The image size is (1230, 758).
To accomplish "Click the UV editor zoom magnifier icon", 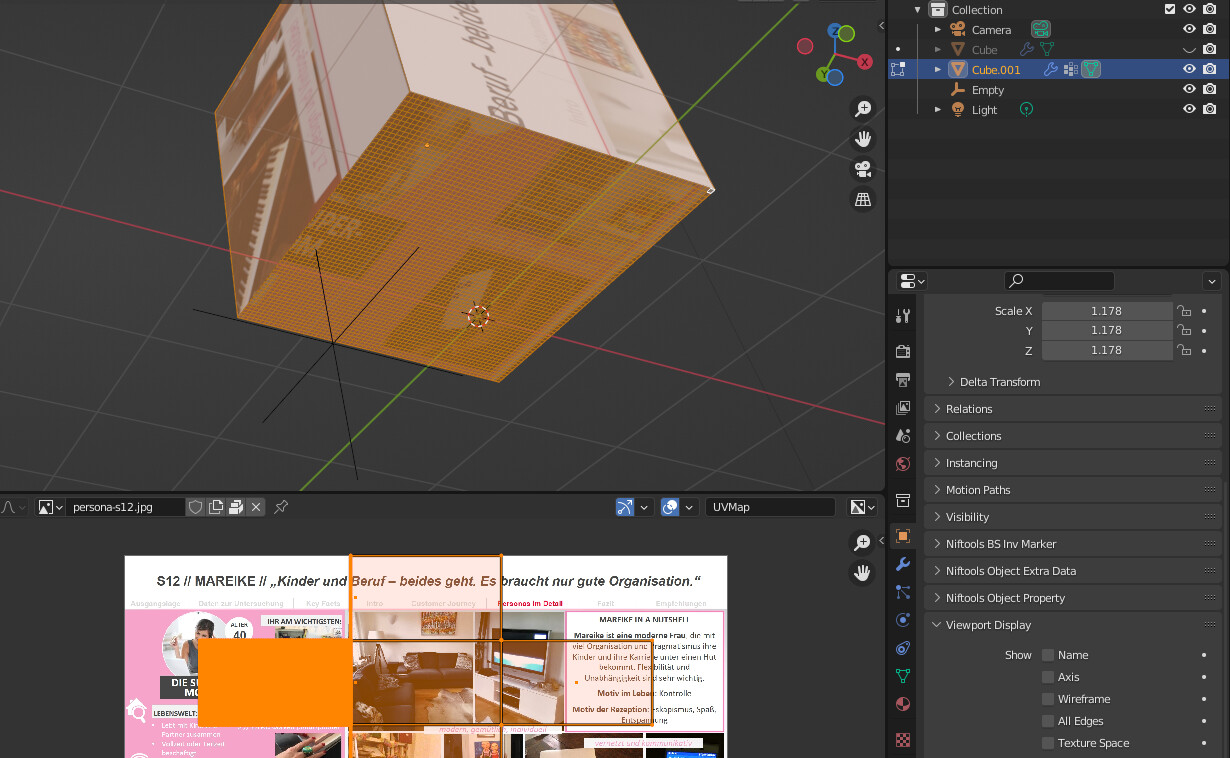I will click(862, 543).
